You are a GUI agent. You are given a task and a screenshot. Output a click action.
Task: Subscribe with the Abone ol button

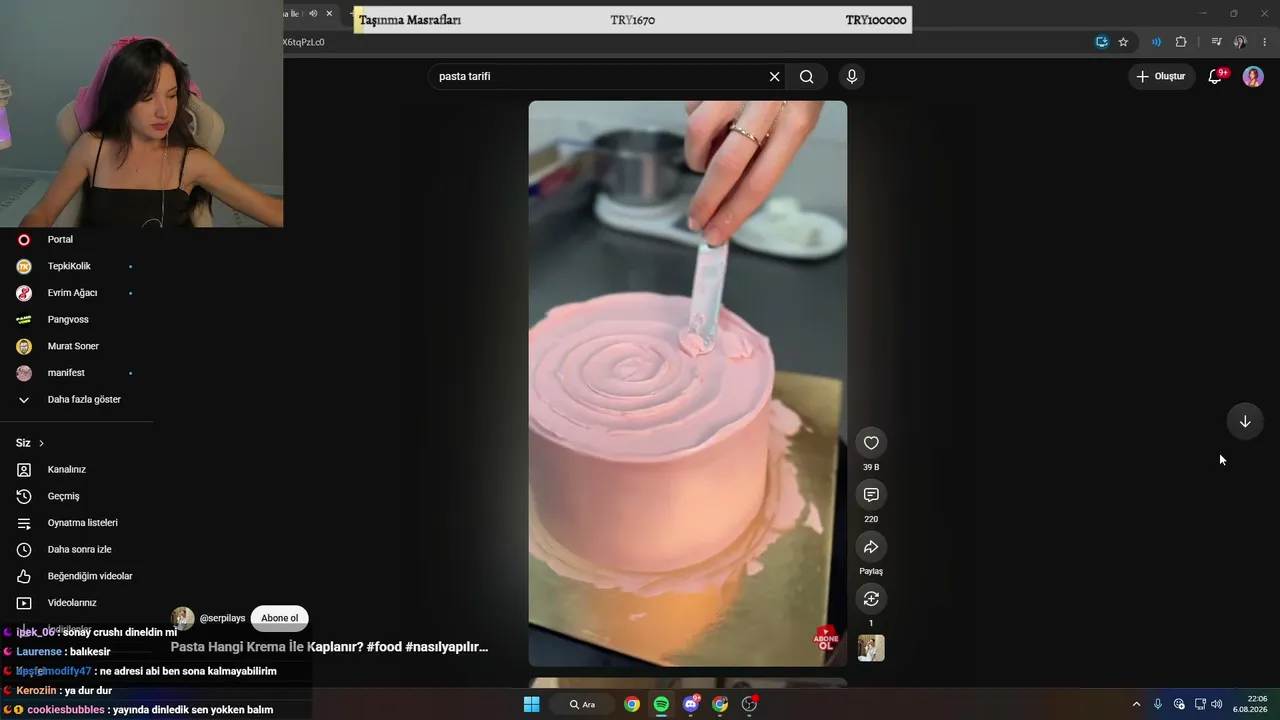pyautogui.click(x=280, y=618)
